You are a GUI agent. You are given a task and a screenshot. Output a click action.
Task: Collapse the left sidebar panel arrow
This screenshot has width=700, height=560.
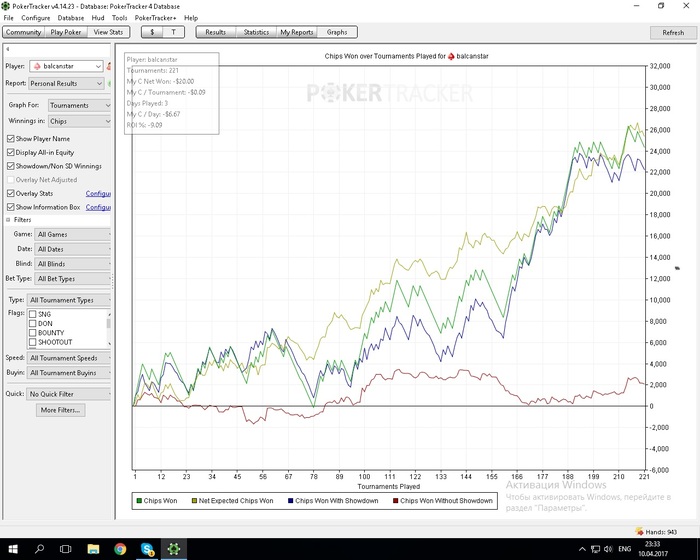[7, 48]
